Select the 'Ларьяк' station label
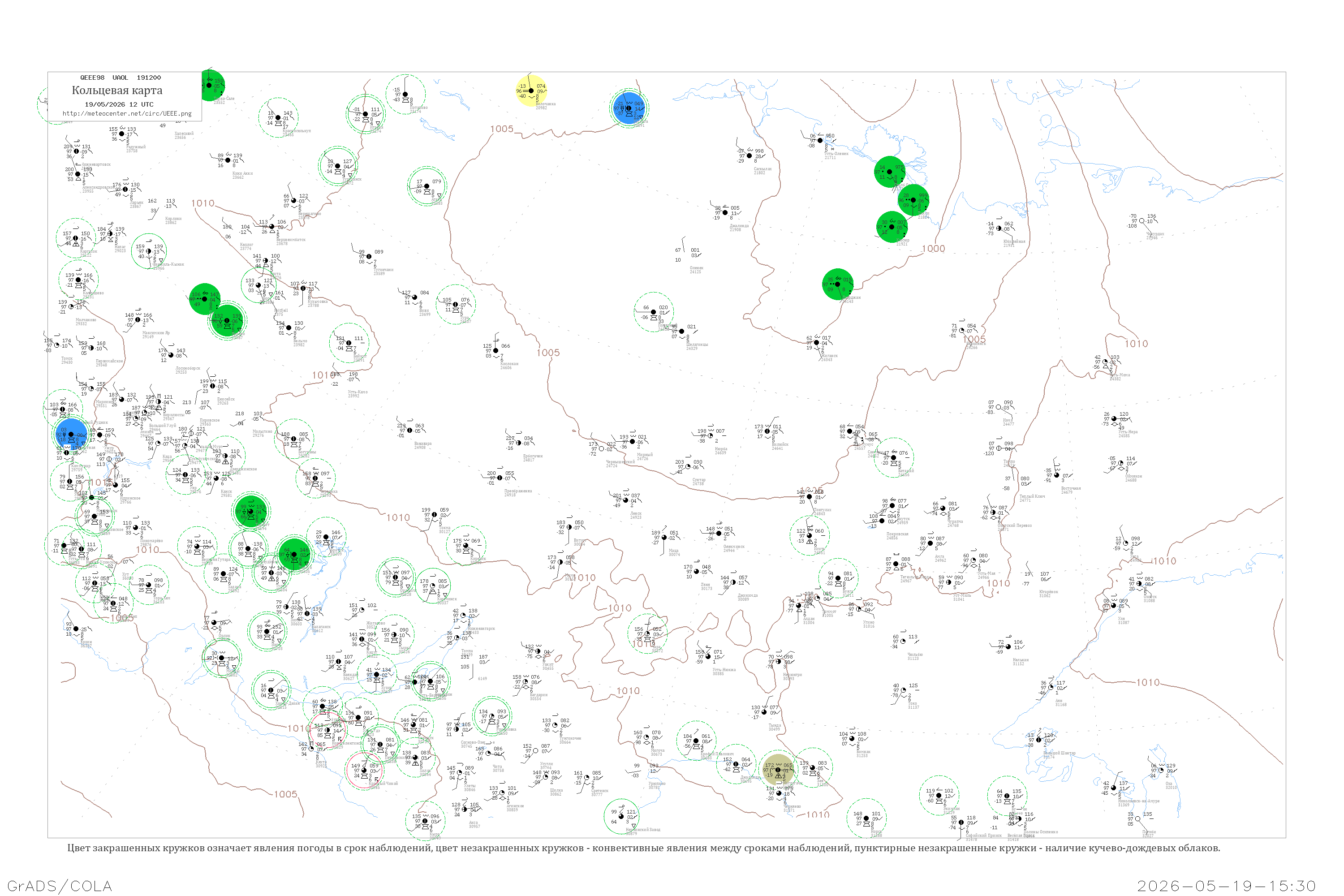 coord(136,202)
